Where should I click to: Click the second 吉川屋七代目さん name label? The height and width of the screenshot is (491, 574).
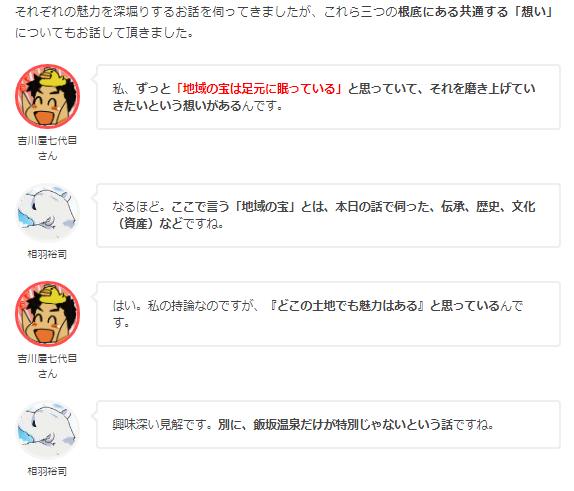(x=47, y=365)
